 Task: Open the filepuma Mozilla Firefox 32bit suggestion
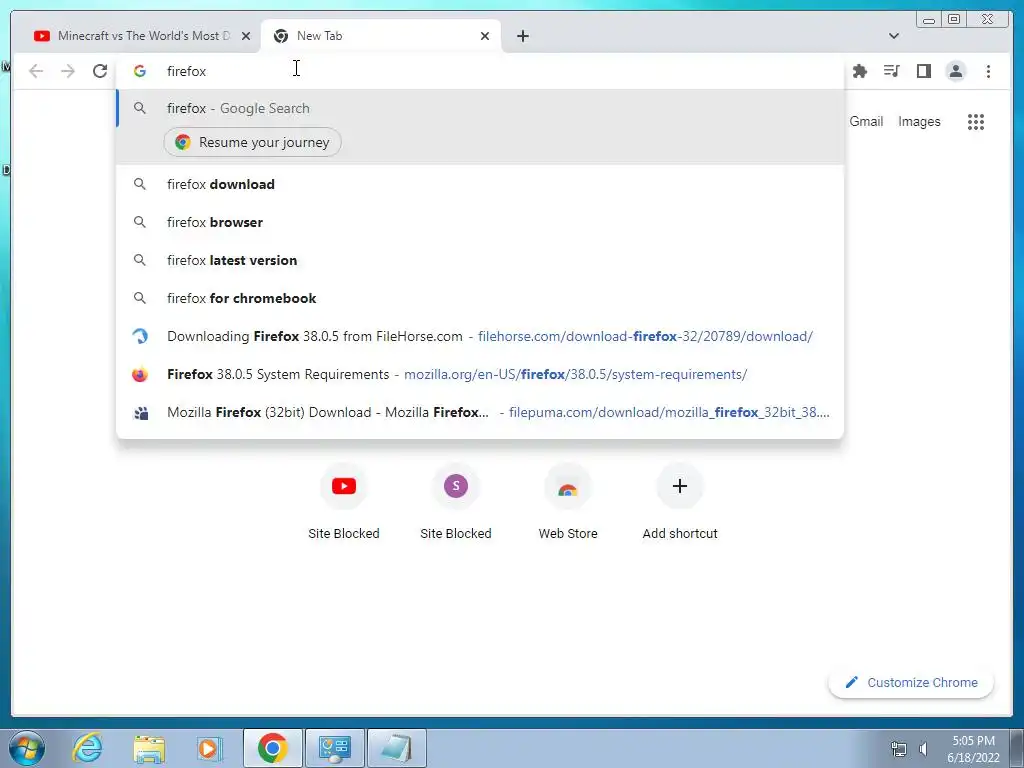[480, 412]
